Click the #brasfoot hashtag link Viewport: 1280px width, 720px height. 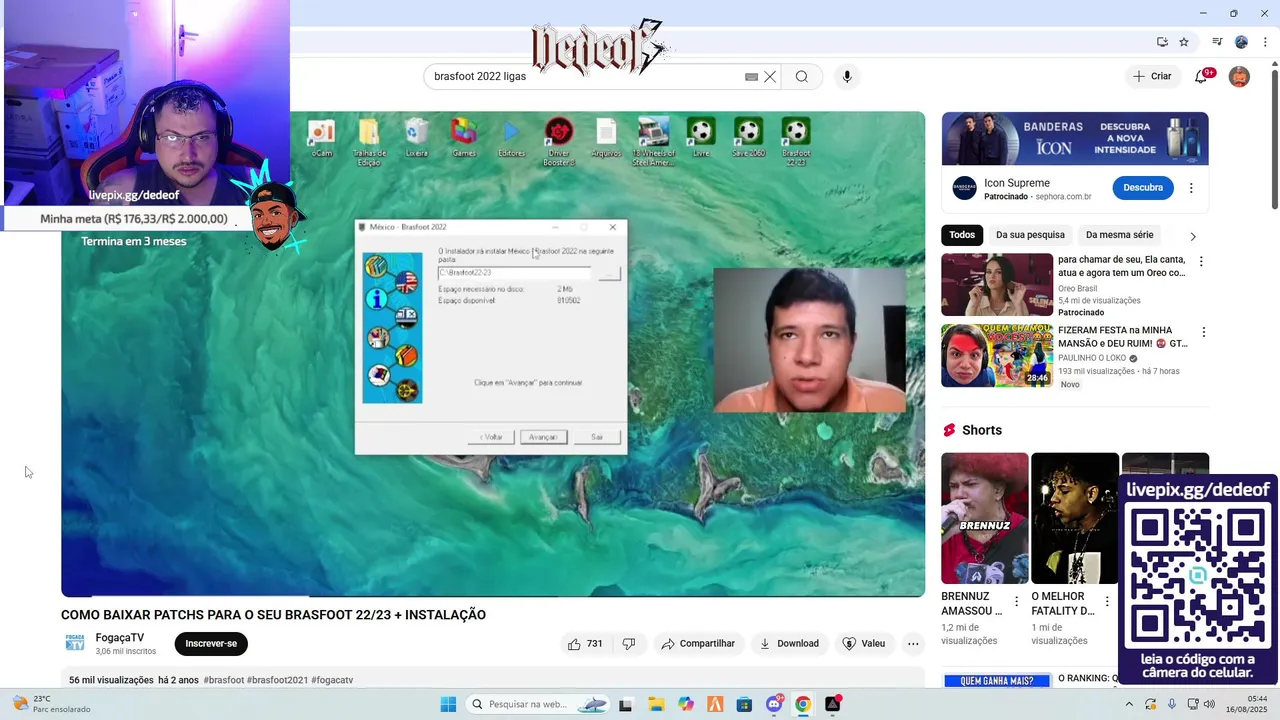coord(224,680)
